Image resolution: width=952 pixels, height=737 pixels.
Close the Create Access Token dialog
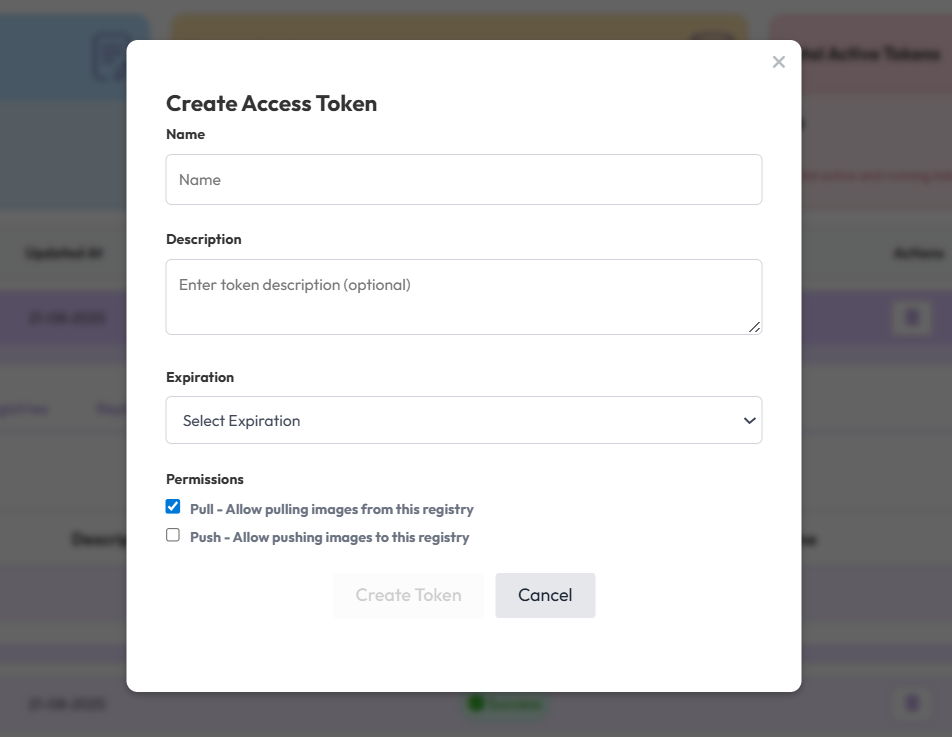tap(779, 62)
